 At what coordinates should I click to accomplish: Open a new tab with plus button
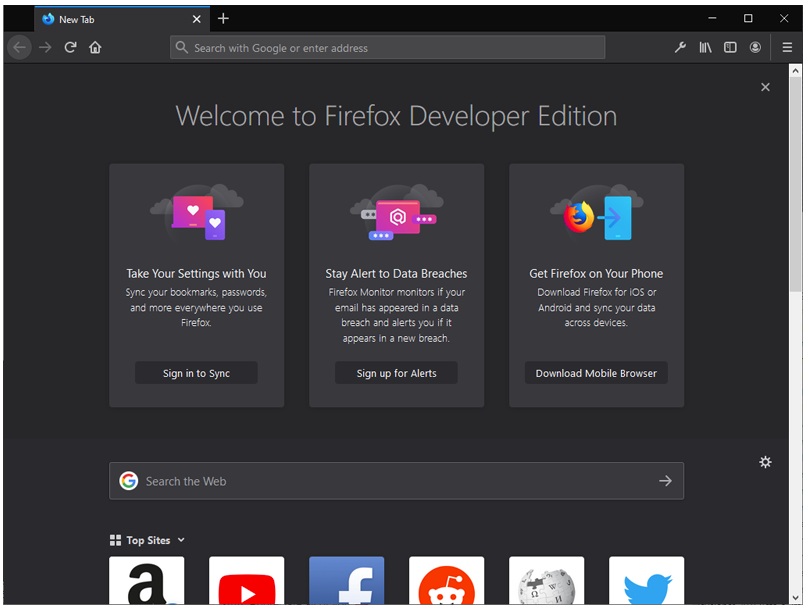[x=223, y=18]
